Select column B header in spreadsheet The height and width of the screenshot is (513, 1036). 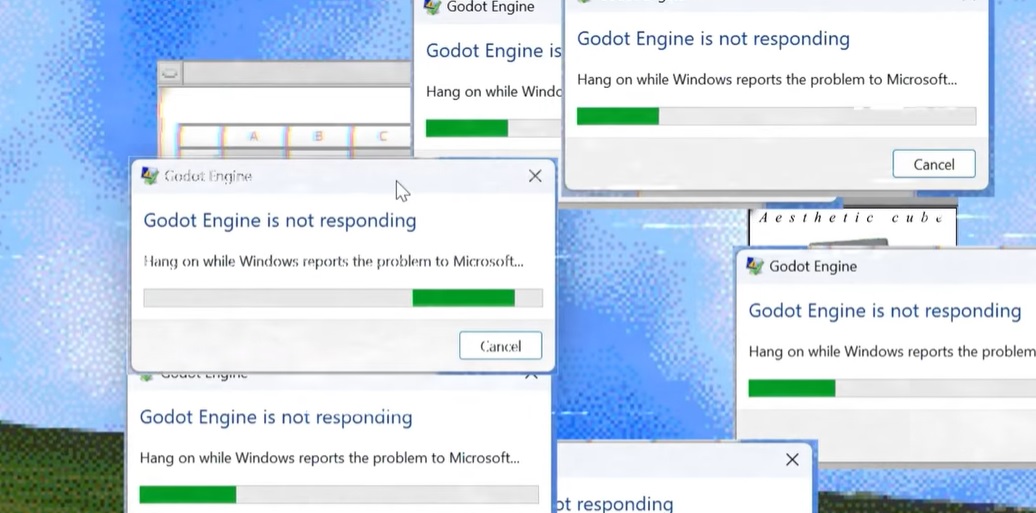point(318,136)
